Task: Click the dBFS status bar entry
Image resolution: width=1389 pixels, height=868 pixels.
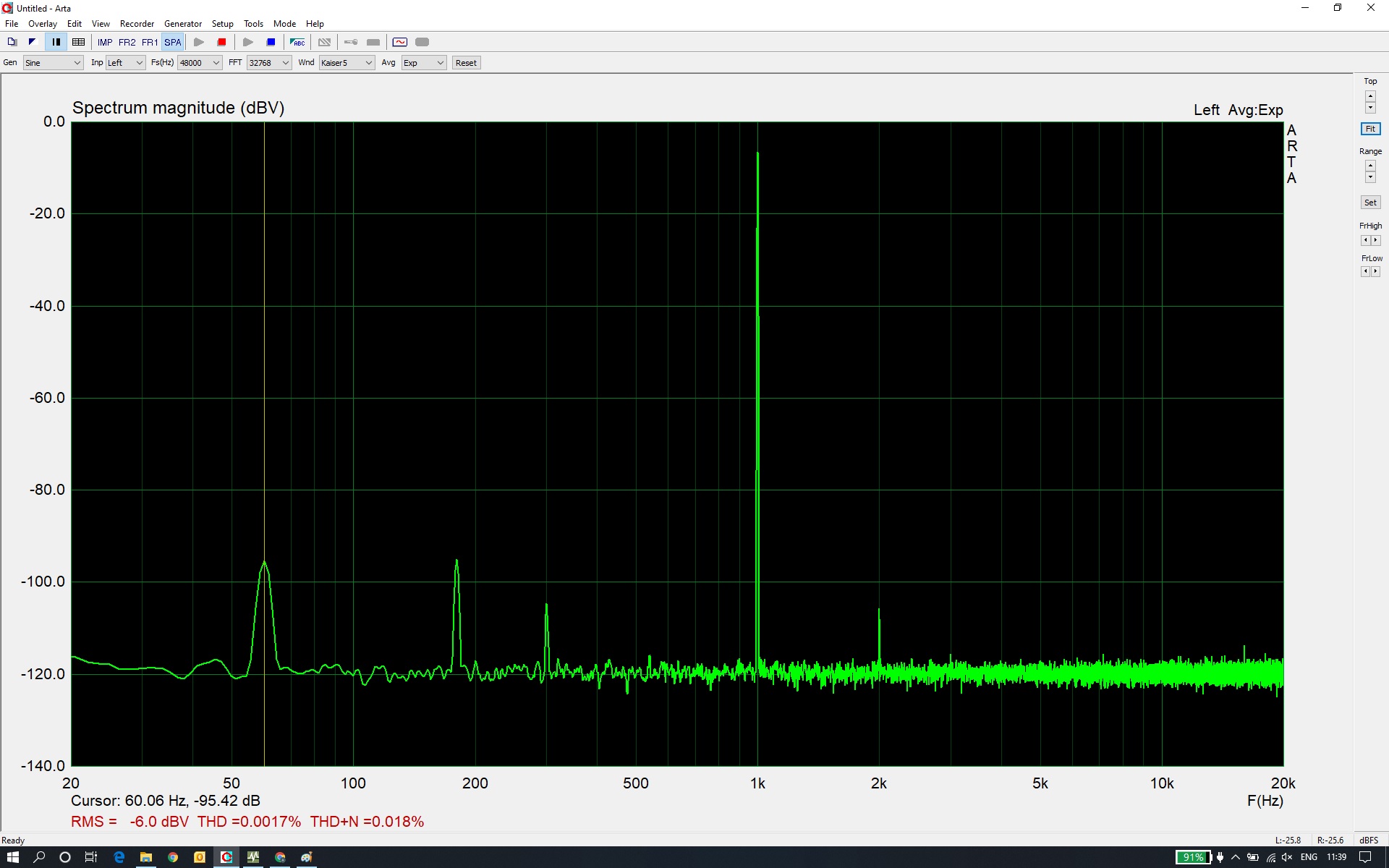Action: (x=1369, y=841)
